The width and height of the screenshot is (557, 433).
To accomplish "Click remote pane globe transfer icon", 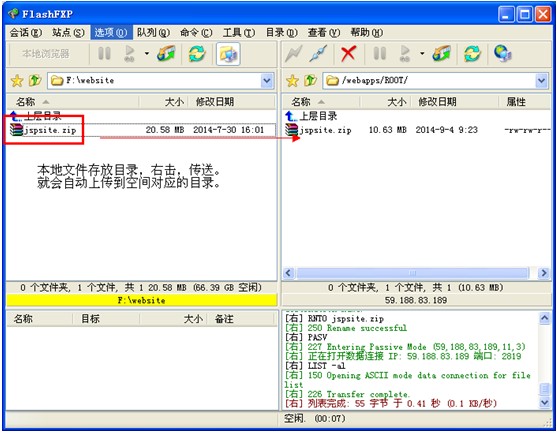I will click(442, 54).
